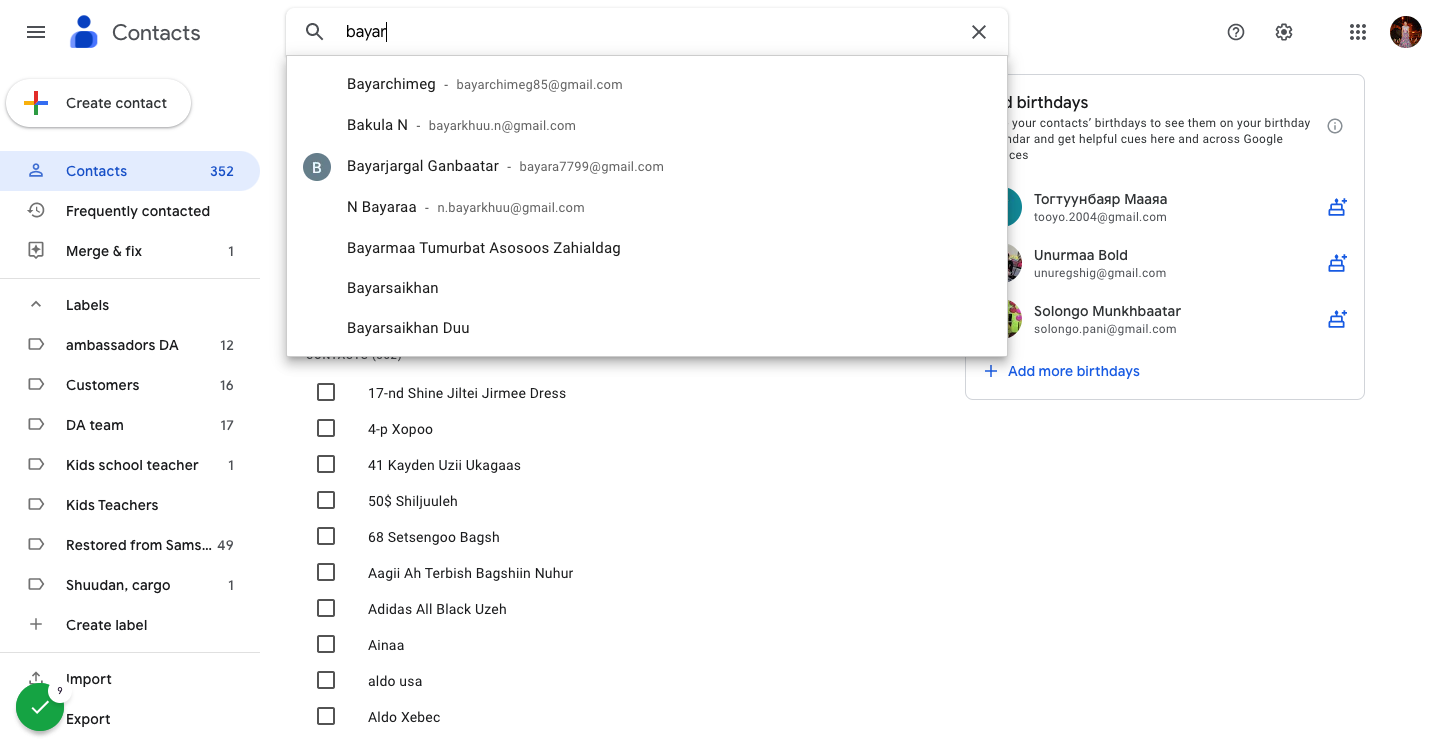The image size is (1440, 739).
Task: Check the 17-nd Shine Jiltei Jirmee Dress checkbox
Action: coord(326,392)
